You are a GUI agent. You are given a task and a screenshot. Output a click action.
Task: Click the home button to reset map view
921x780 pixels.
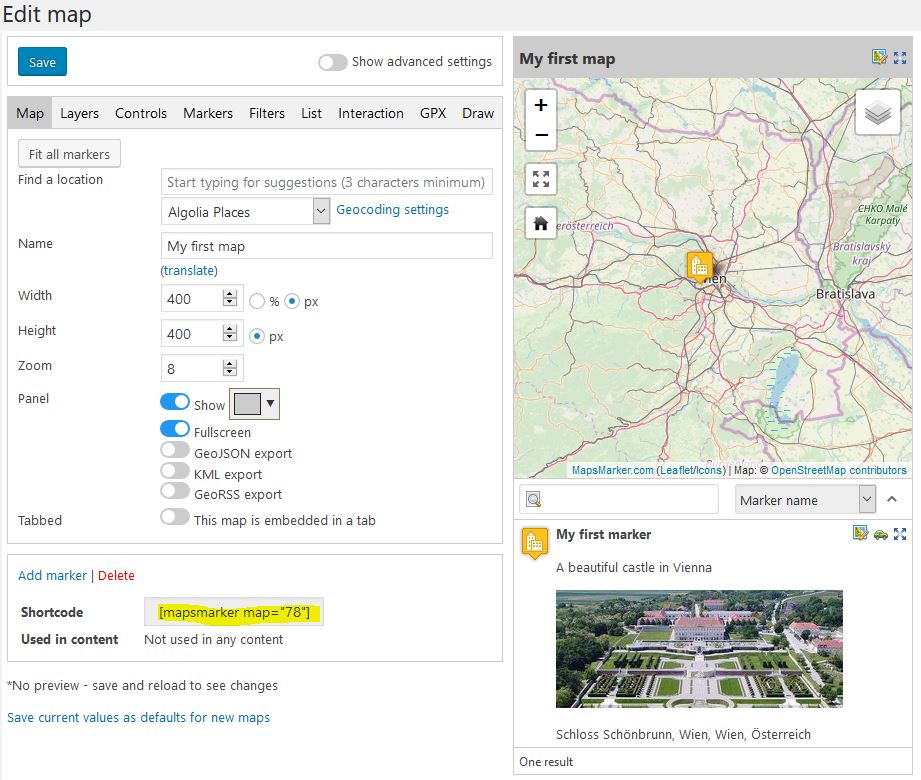click(x=541, y=223)
